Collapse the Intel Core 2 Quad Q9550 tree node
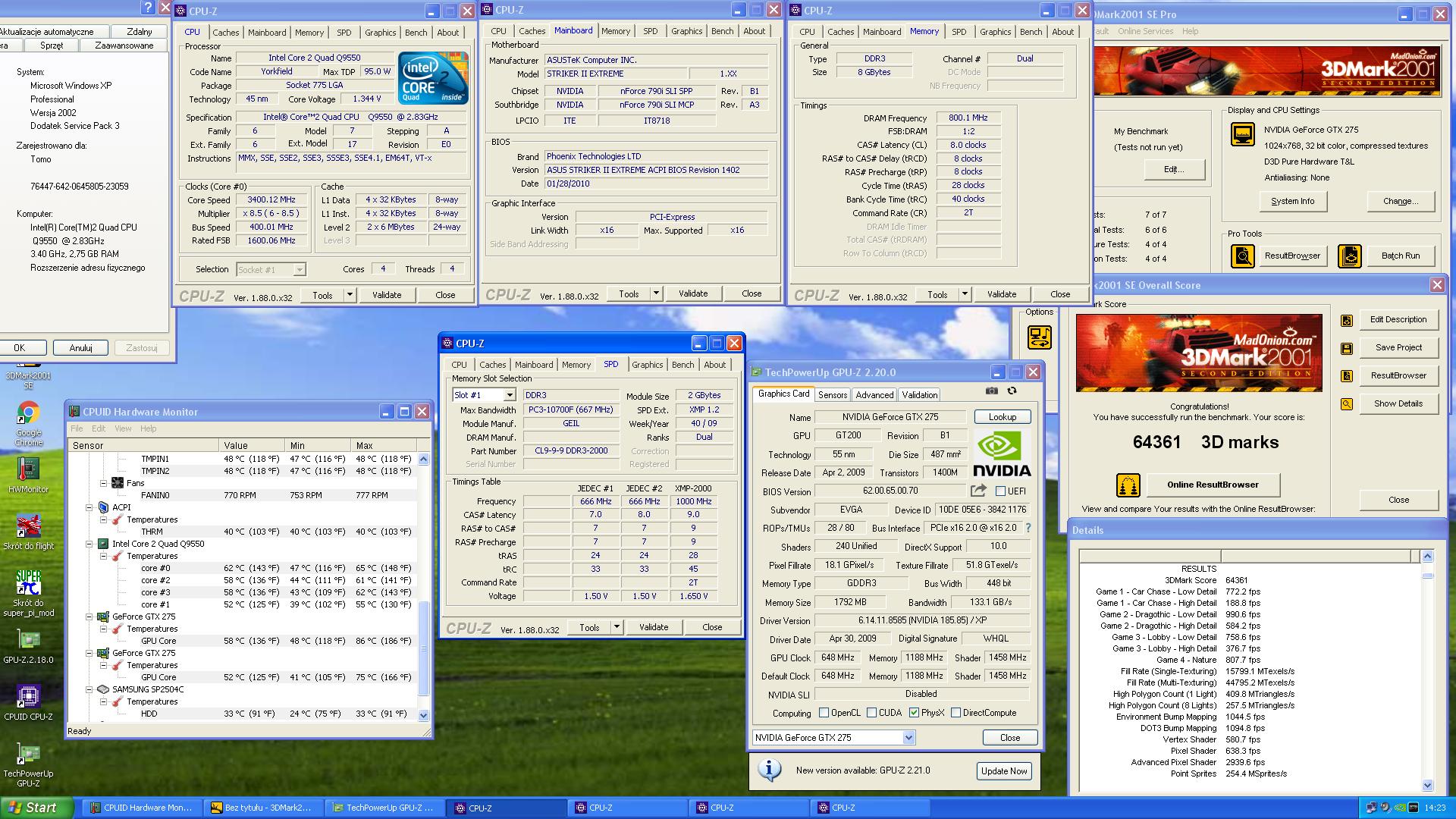The height and width of the screenshot is (819, 1456). (89, 544)
